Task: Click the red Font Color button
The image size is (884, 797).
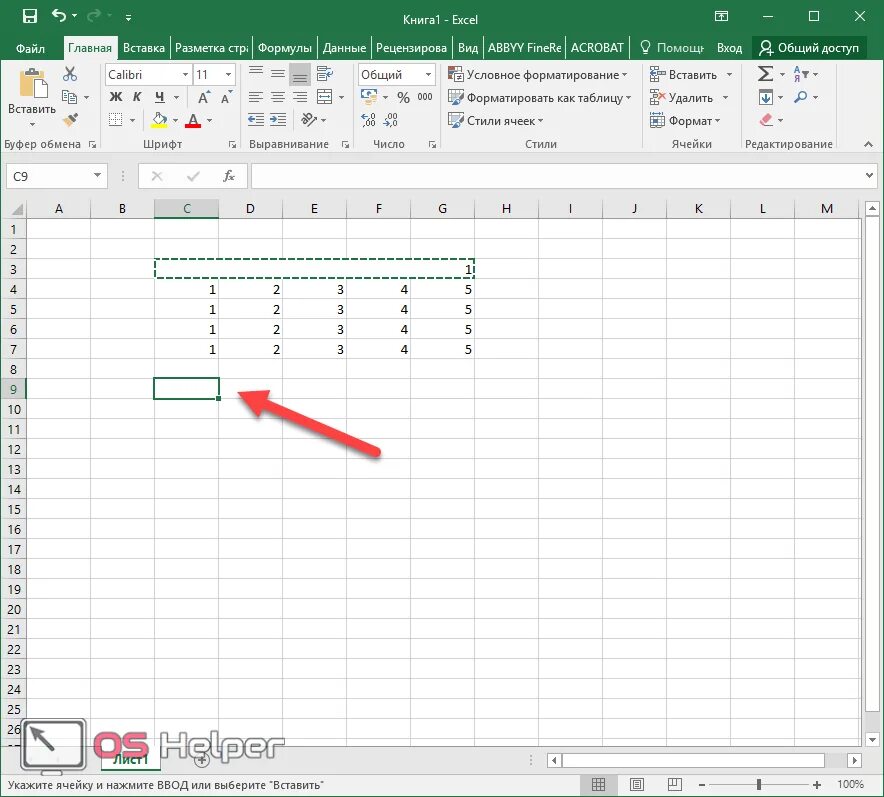Action: pyautogui.click(x=193, y=119)
